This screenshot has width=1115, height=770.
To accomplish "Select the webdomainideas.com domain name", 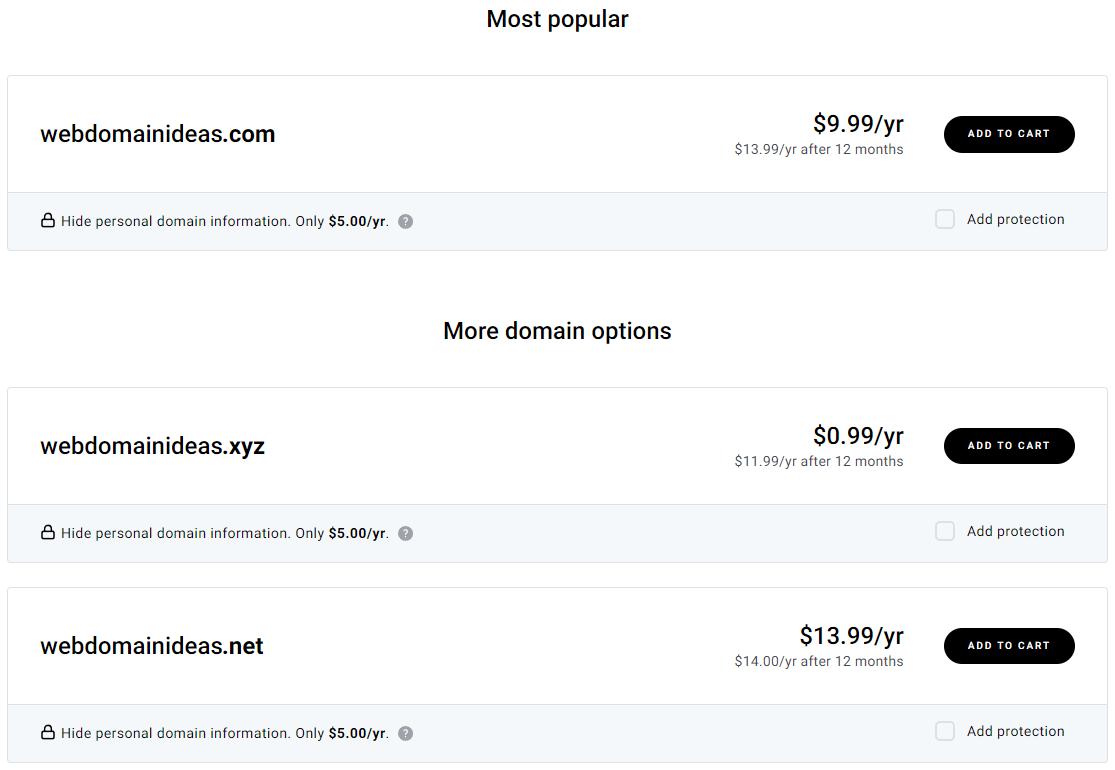I will tap(158, 134).
